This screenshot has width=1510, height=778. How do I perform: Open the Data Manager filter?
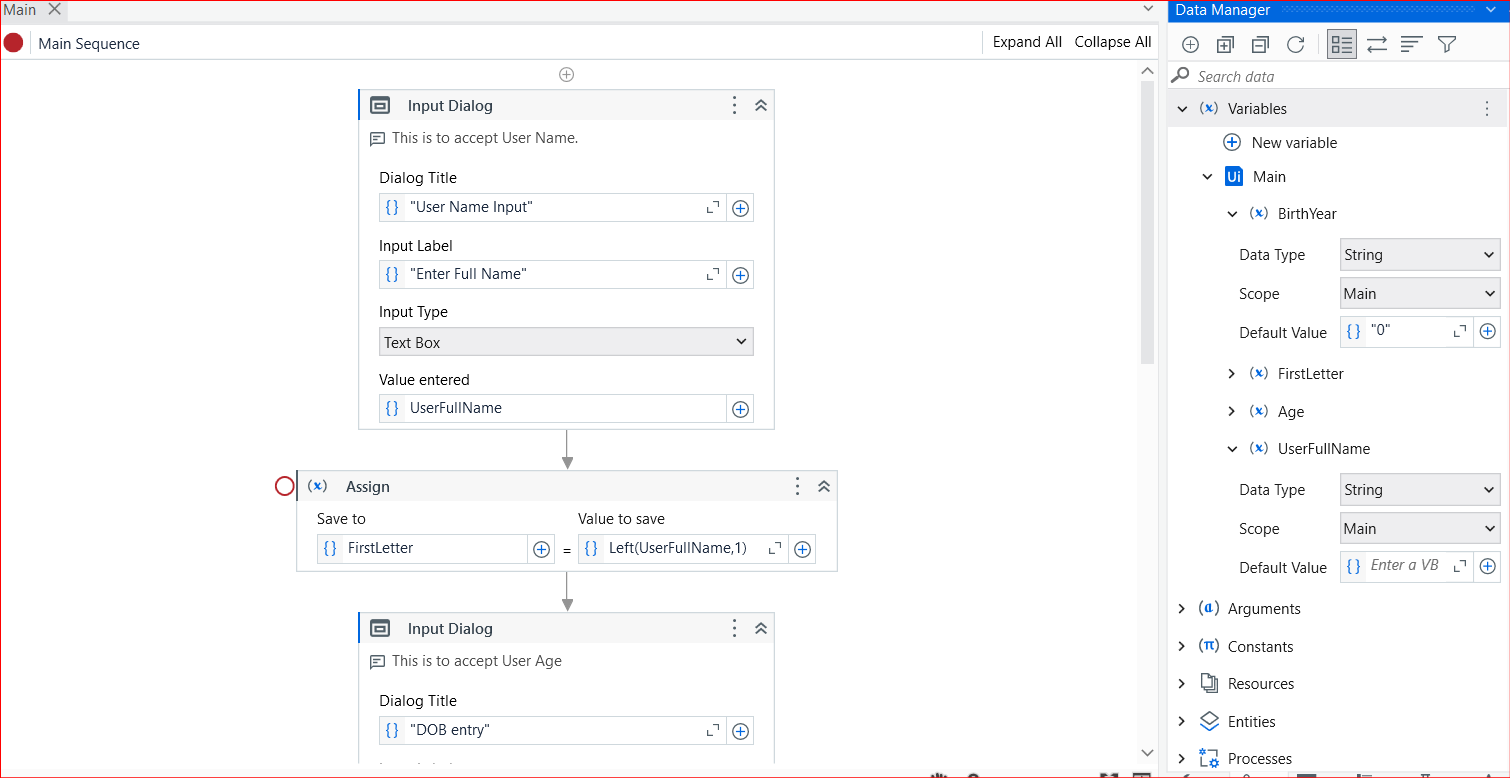coord(1446,44)
